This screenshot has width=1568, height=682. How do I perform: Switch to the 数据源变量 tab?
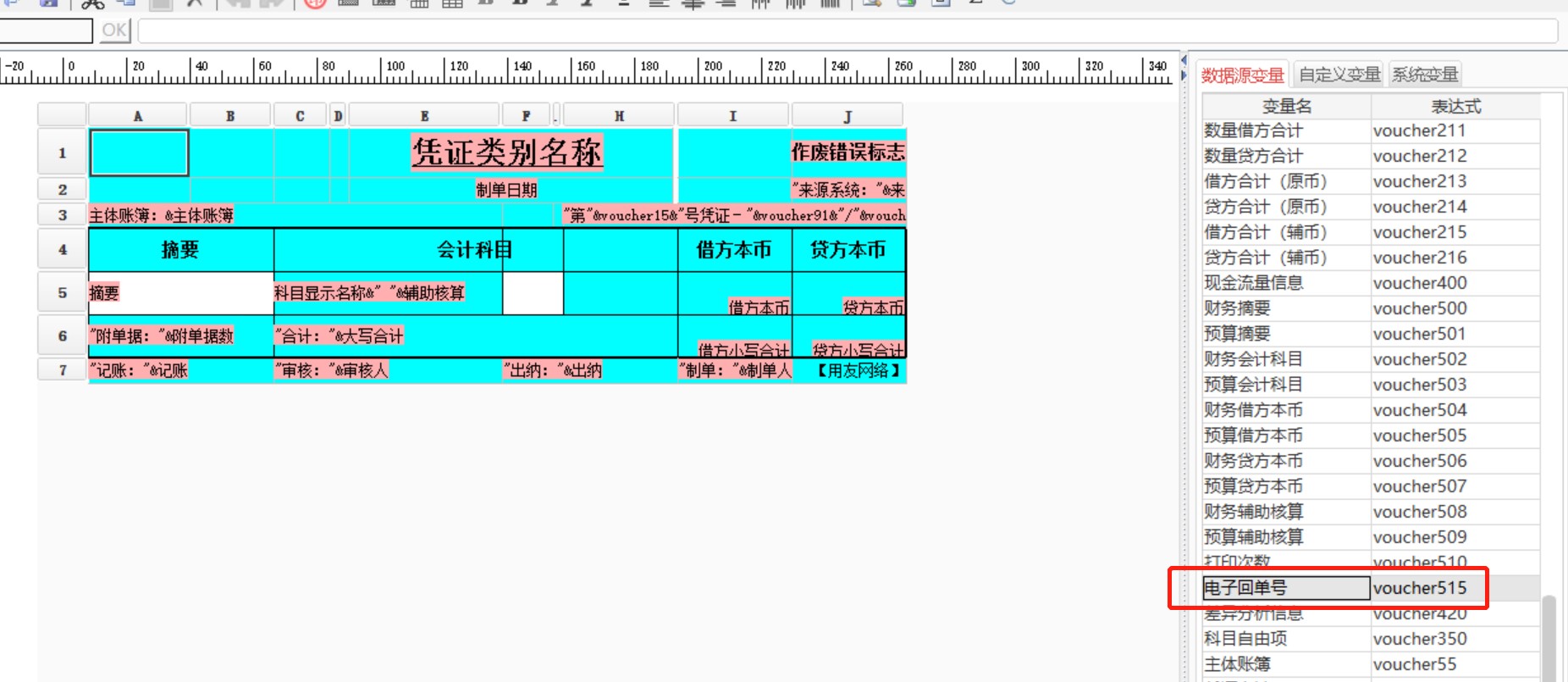[x=1242, y=75]
